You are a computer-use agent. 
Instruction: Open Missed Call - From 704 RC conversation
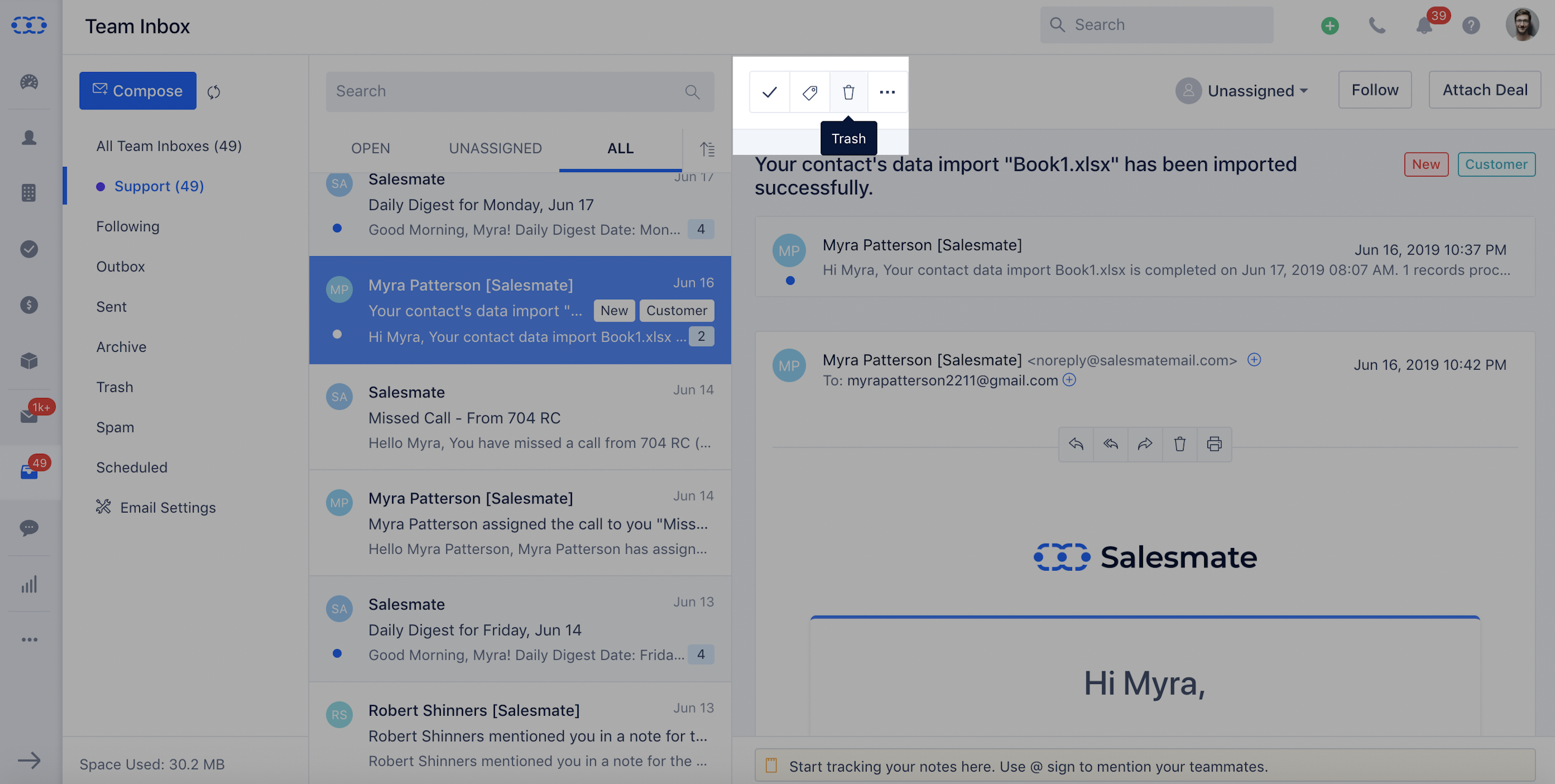point(520,416)
